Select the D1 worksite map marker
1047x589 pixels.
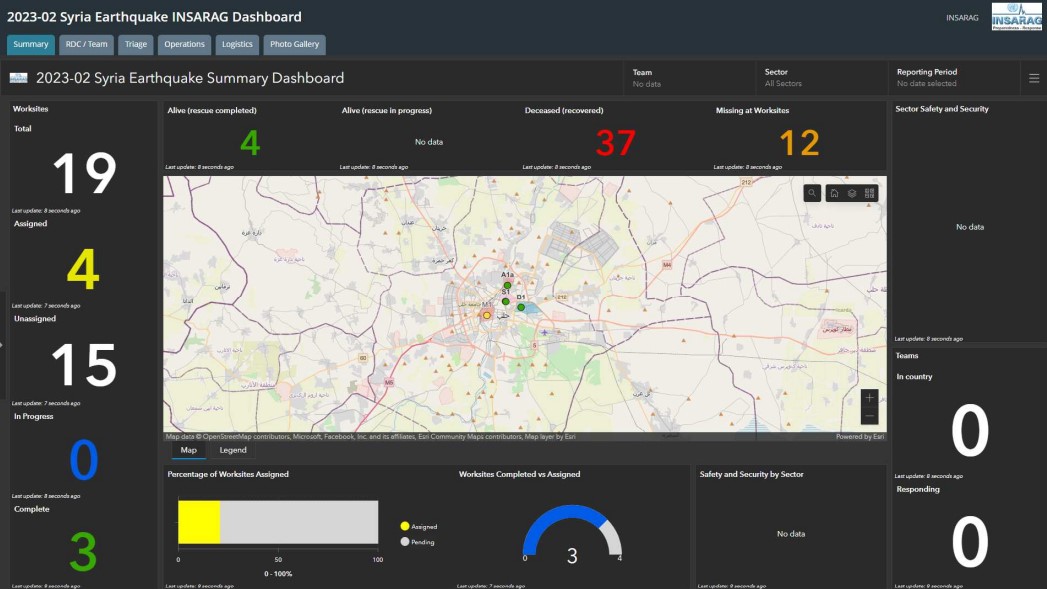(x=521, y=307)
